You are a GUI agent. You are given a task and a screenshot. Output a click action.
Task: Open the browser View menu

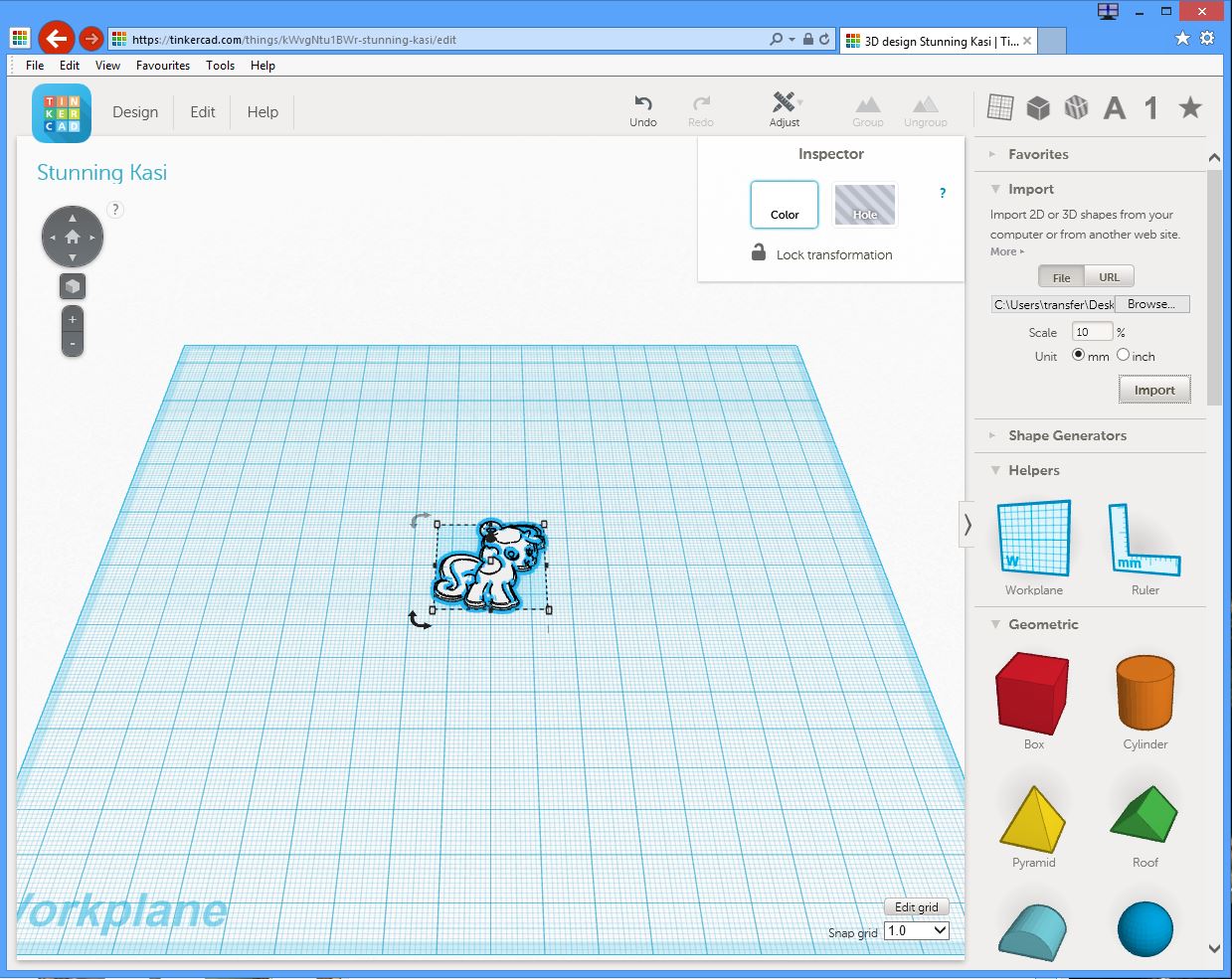click(107, 66)
